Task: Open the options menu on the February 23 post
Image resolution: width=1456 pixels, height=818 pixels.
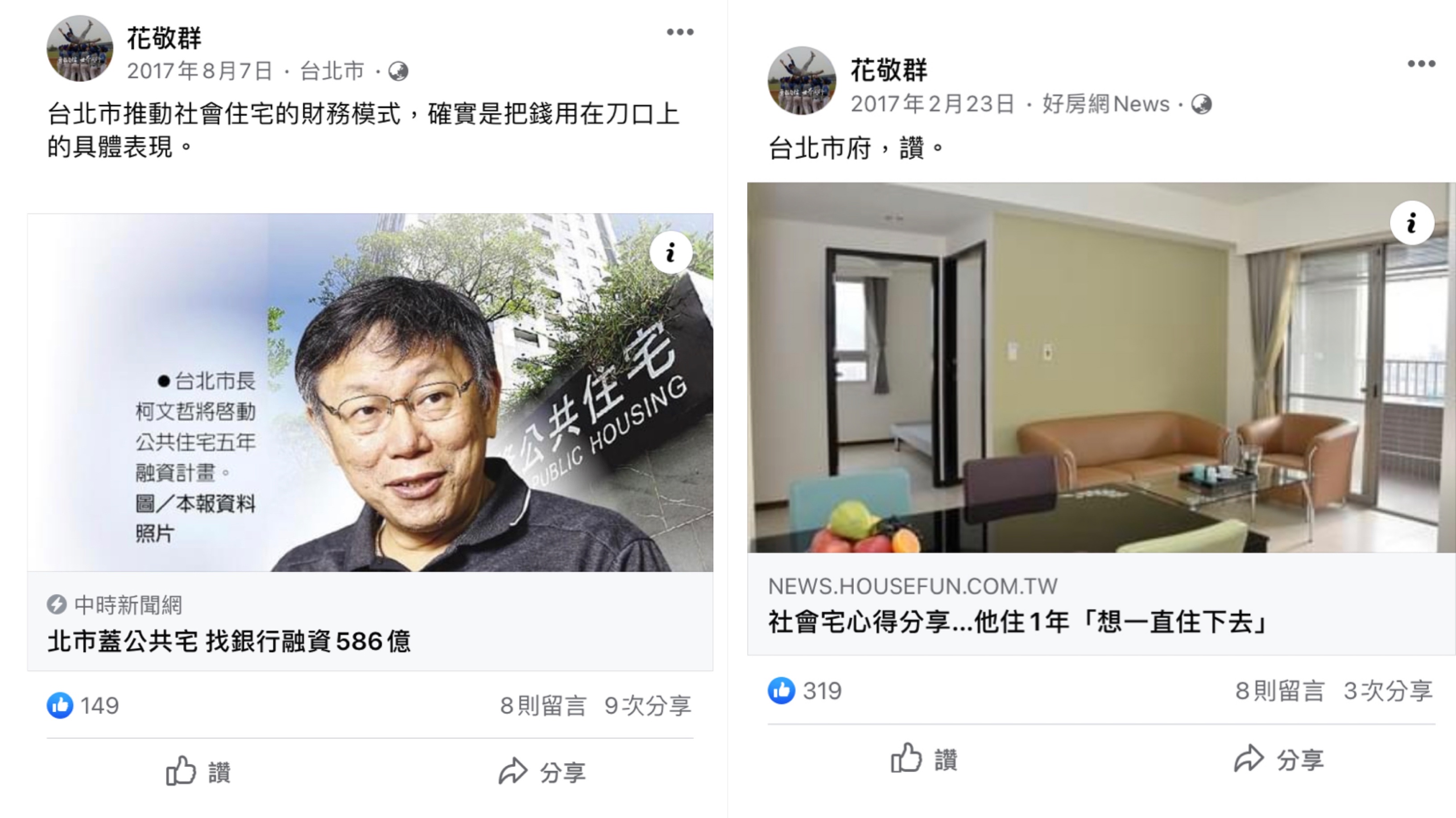Action: [1422, 64]
